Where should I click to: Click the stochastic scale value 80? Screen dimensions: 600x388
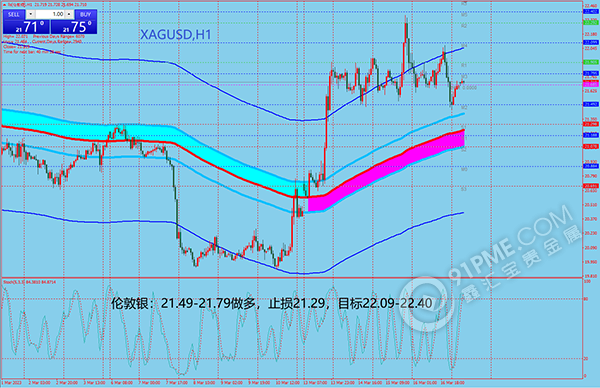coord(587,298)
